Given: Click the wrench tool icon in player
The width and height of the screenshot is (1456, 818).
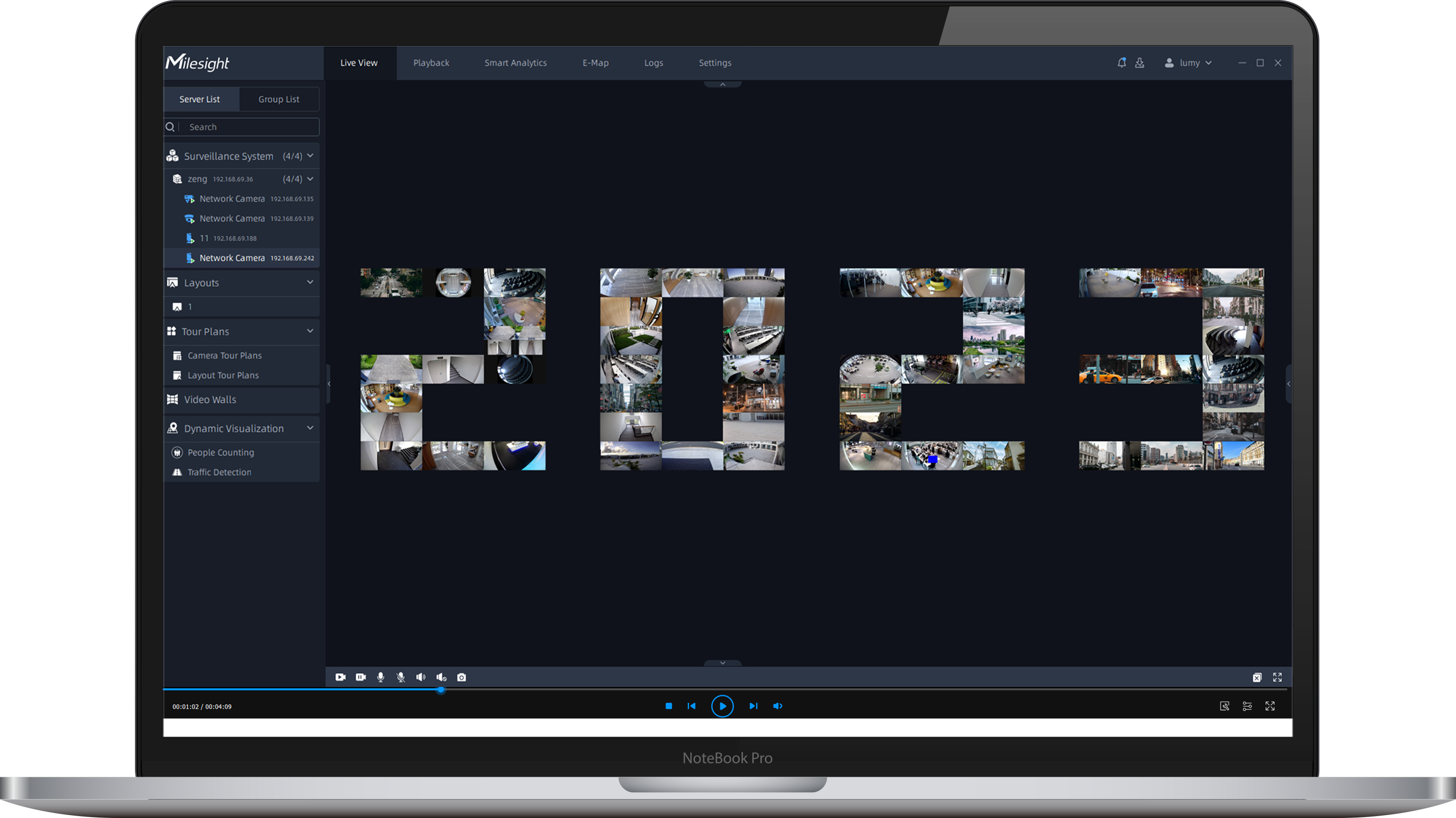Looking at the screenshot, I should pos(1224,706).
